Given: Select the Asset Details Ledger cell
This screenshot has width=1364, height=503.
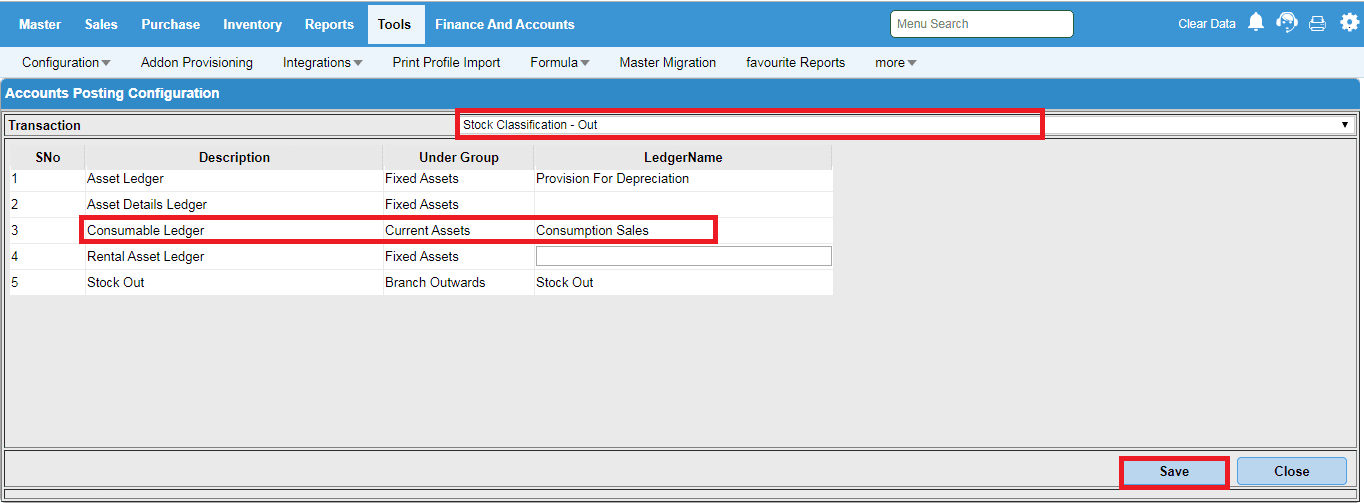Looking at the screenshot, I should pos(234,204).
